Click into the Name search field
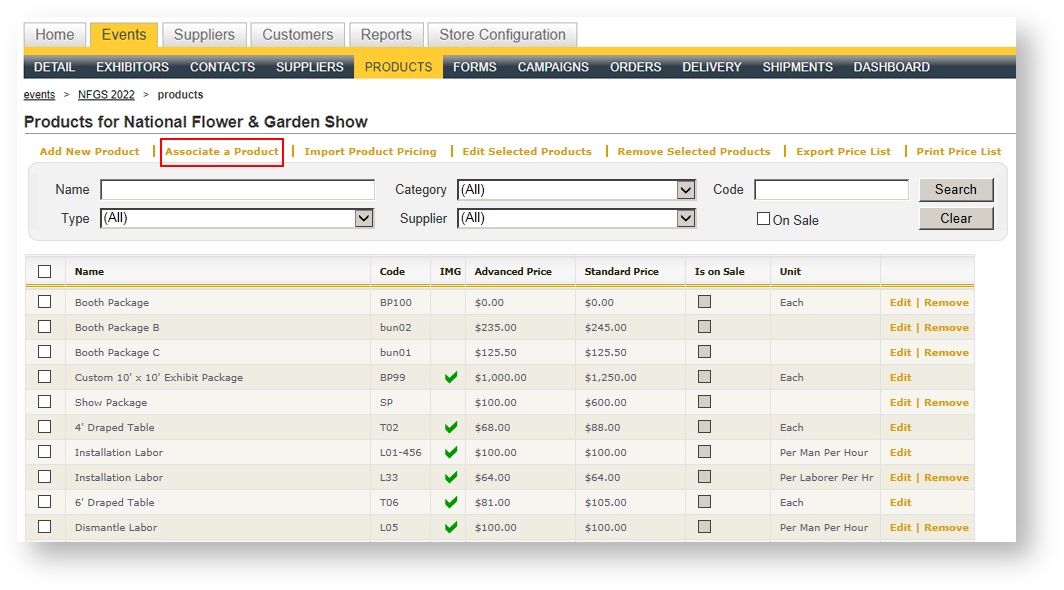This screenshot has width=1064, height=590. [x=237, y=190]
